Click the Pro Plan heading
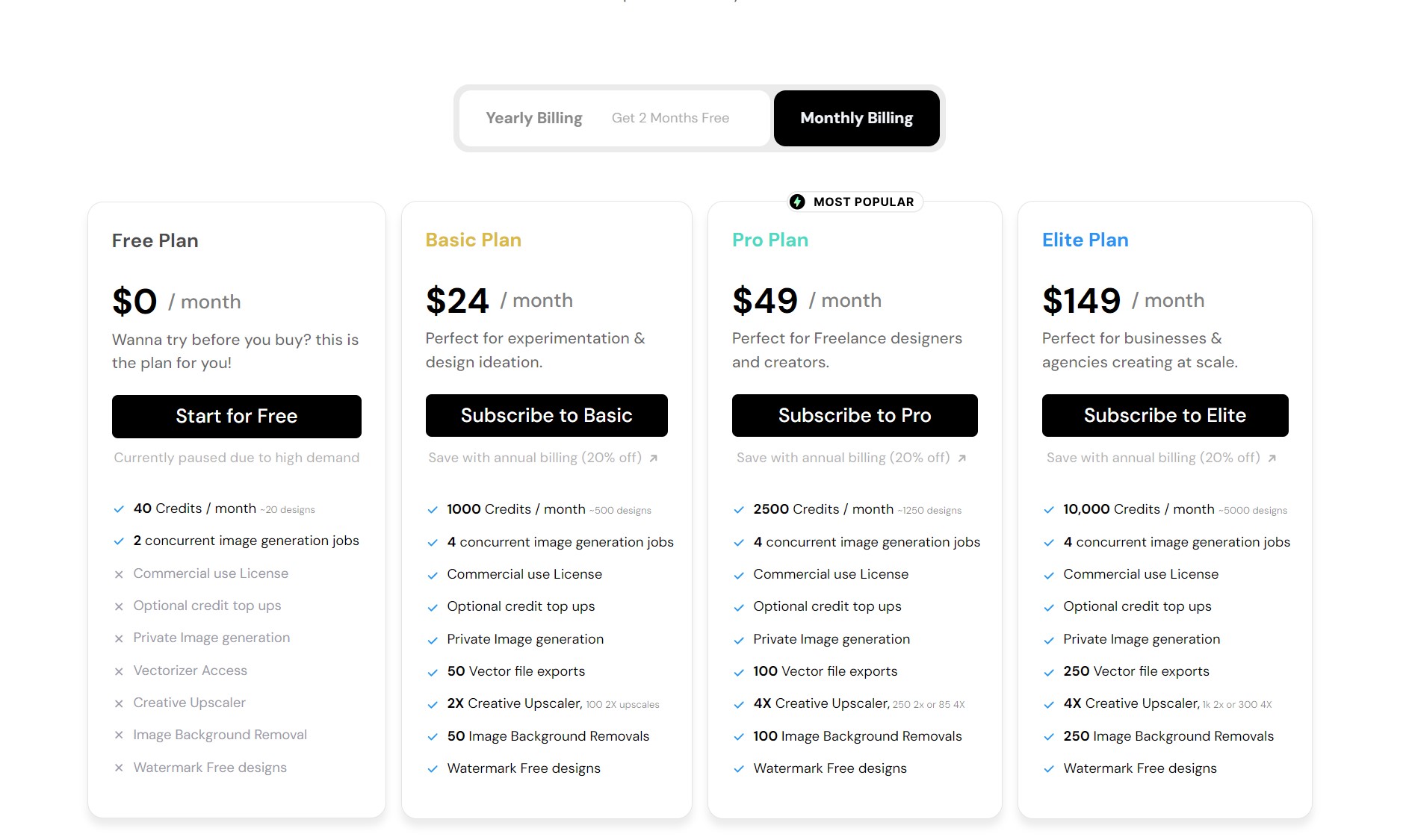 [769, 240]
